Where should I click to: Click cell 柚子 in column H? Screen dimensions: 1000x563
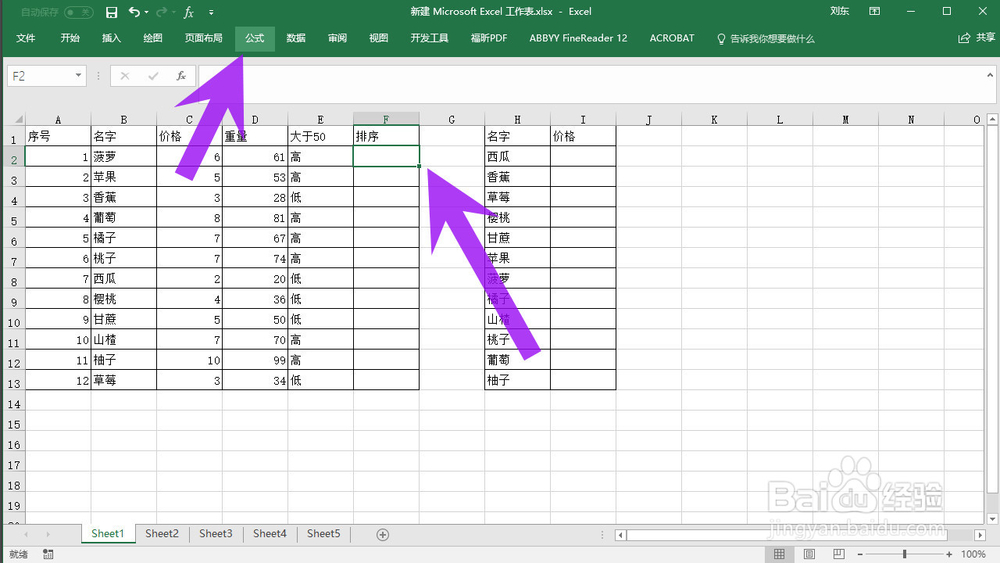pyautogui.click(x=517, y=381)
